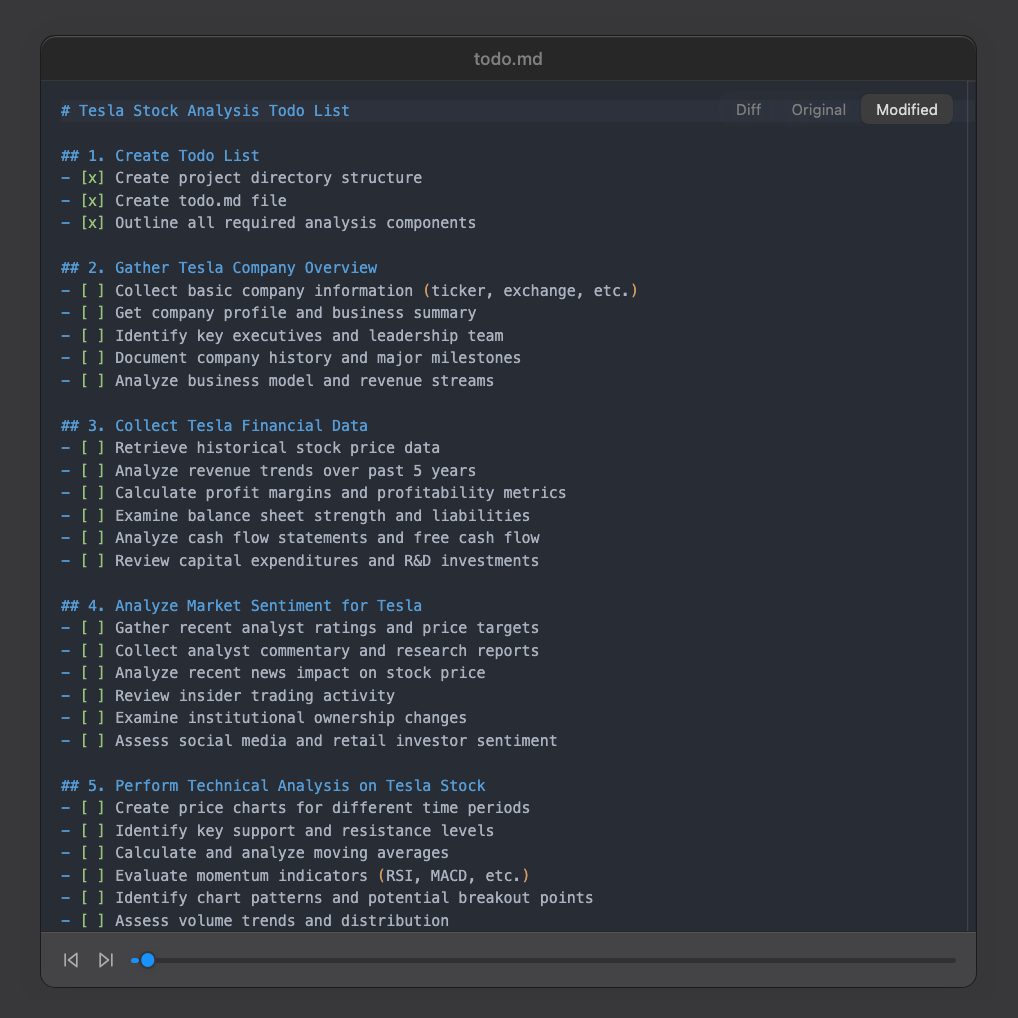Click empty box for 'Get company profile and business summary'
Viewport: 1018px width, 1018px height.
(92, 313)
